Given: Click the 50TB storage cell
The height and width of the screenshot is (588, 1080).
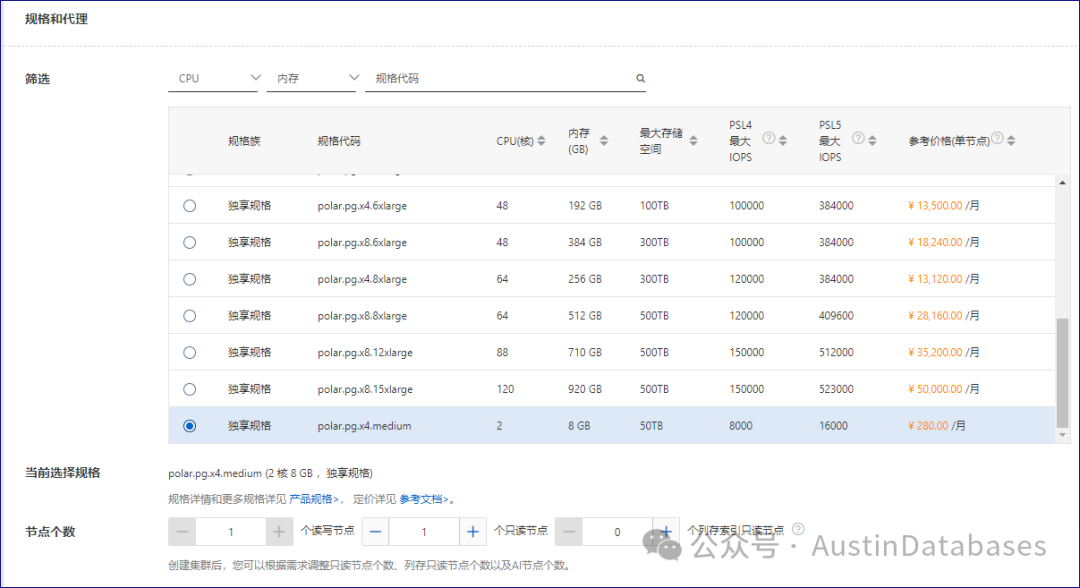Looking at the screenshot, I should click(651, 426).
